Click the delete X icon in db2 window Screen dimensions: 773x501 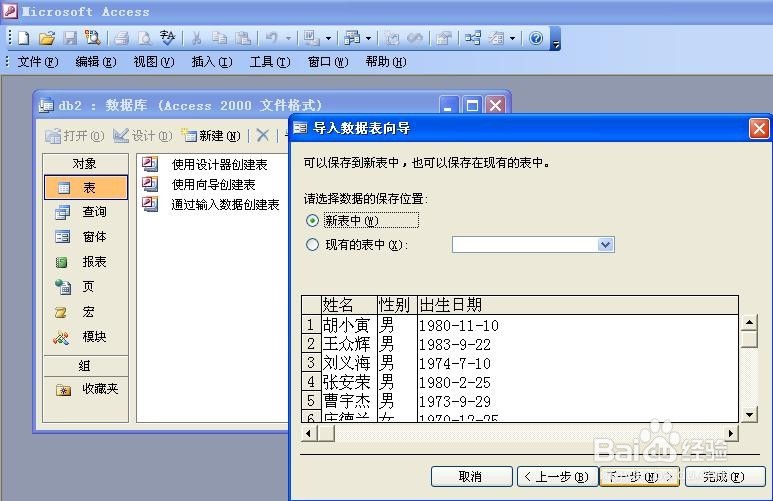[263, 135]
